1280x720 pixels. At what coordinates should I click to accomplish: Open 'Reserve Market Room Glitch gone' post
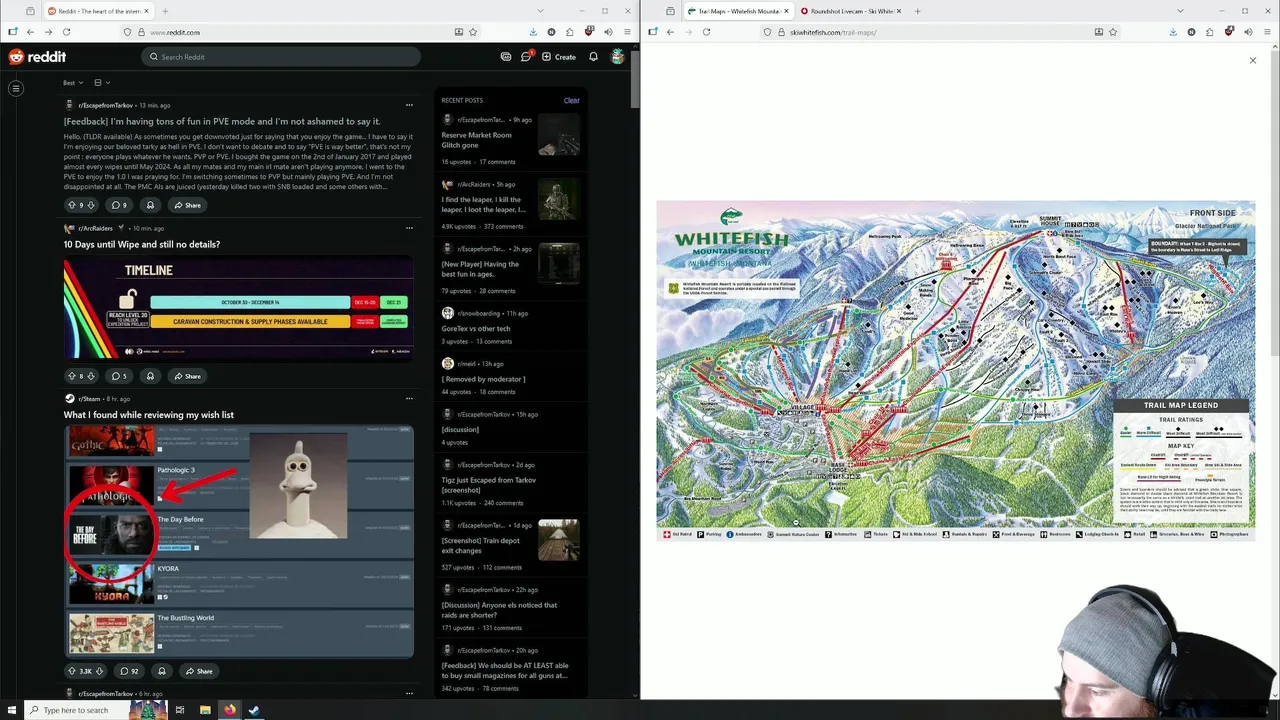[x=476, y=140]
